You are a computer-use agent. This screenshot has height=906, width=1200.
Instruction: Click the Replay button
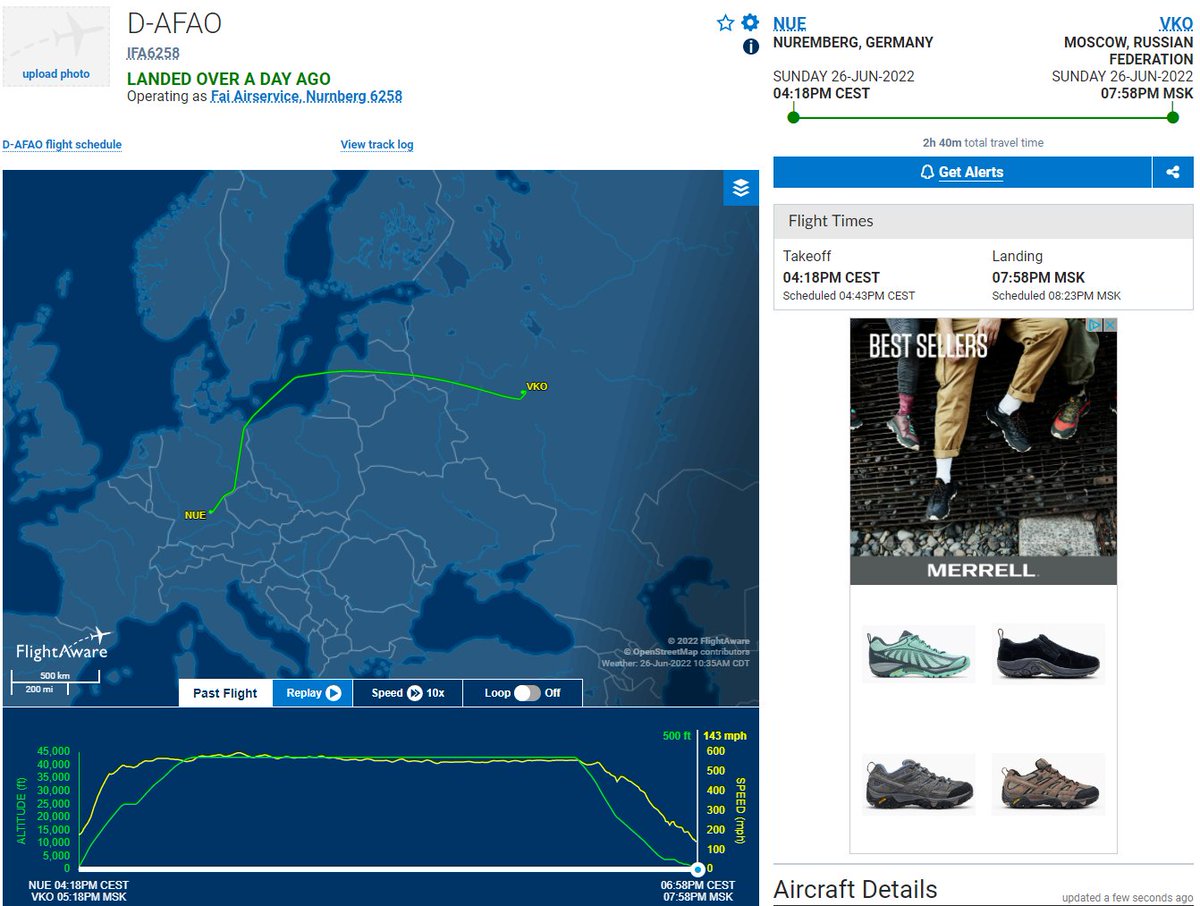(313, 693)
